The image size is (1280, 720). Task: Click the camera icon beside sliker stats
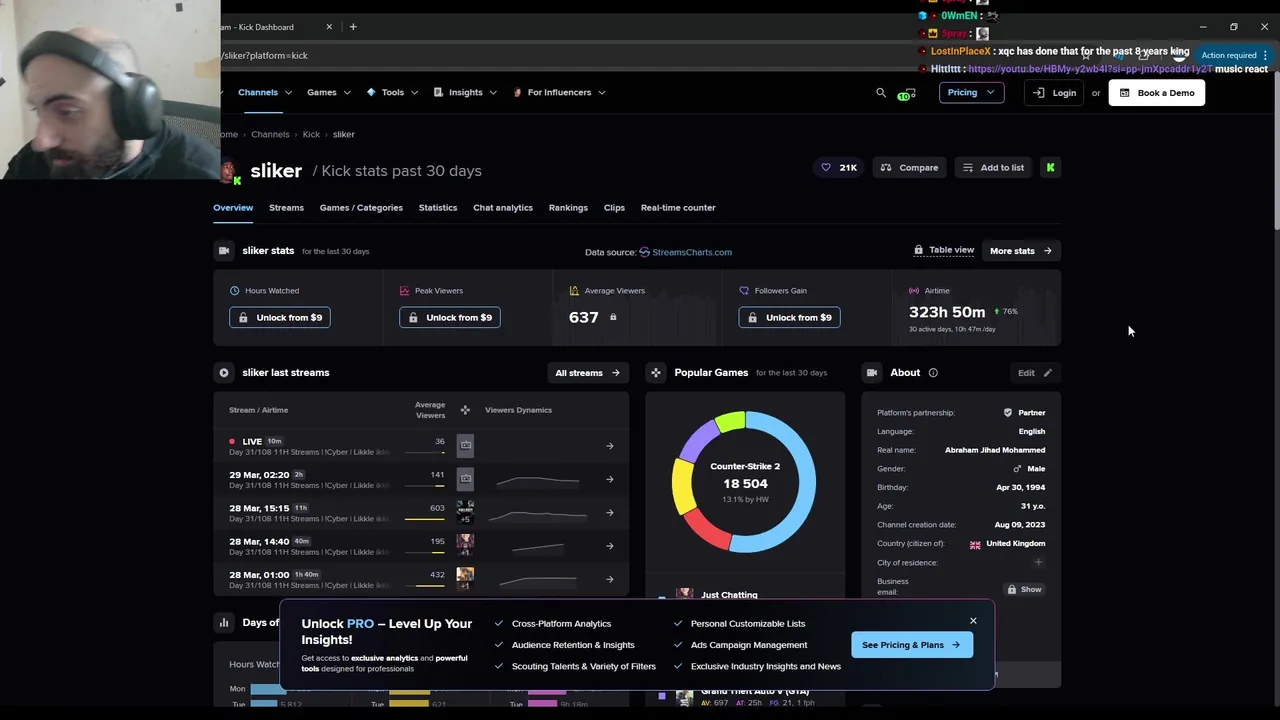coord(224,251)
